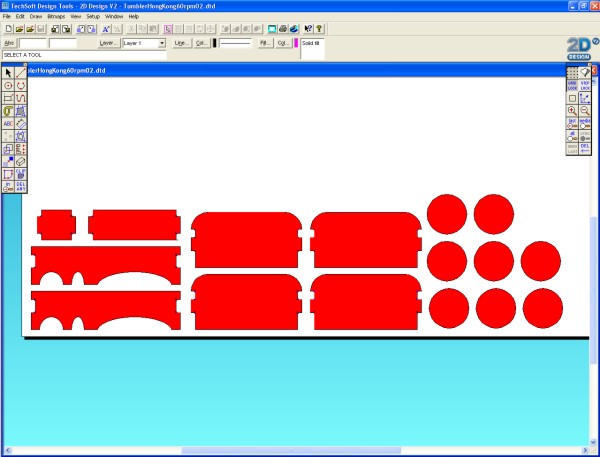Screen dimensions: 600x457
Task: Click the Layer... button
Action: [109, 43]
